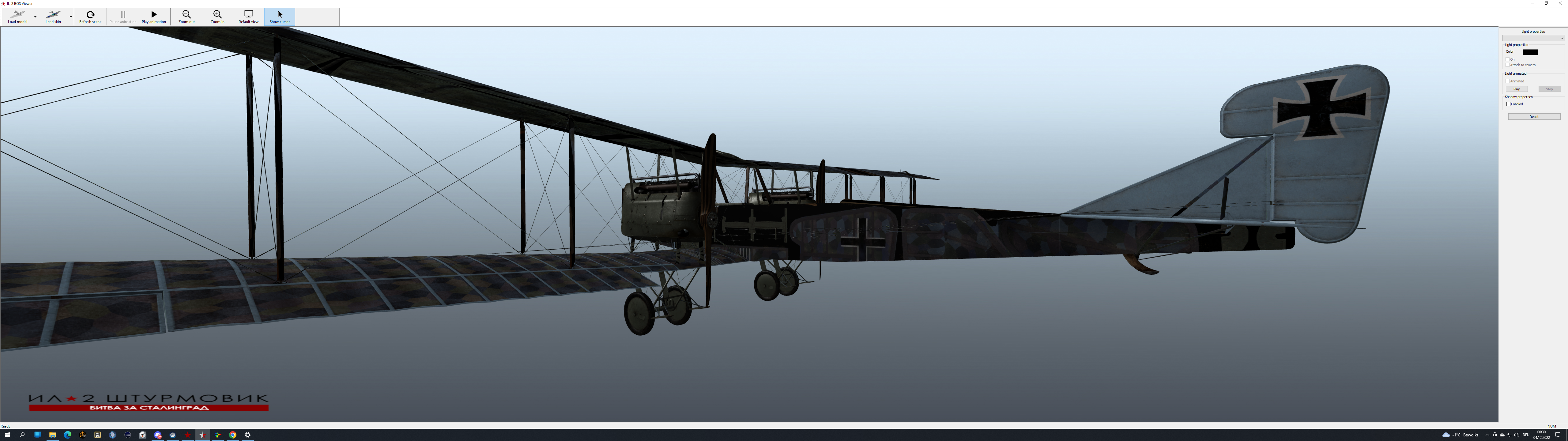Check the Animated light checkbox
Image resolution: width=1568 pixels, height=441 pixels.
[1508, 81]
